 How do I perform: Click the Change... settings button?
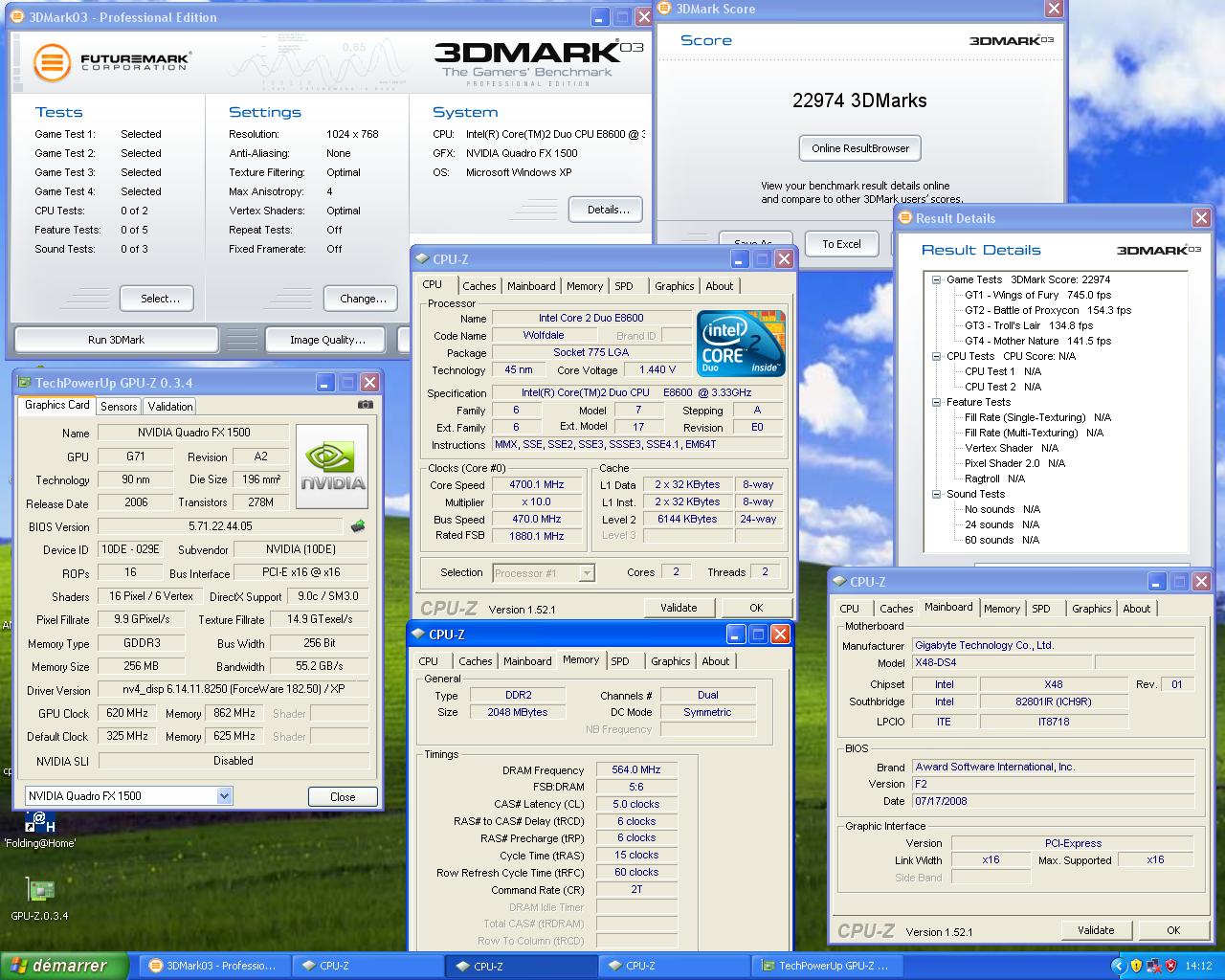click(x=363, y=299)
